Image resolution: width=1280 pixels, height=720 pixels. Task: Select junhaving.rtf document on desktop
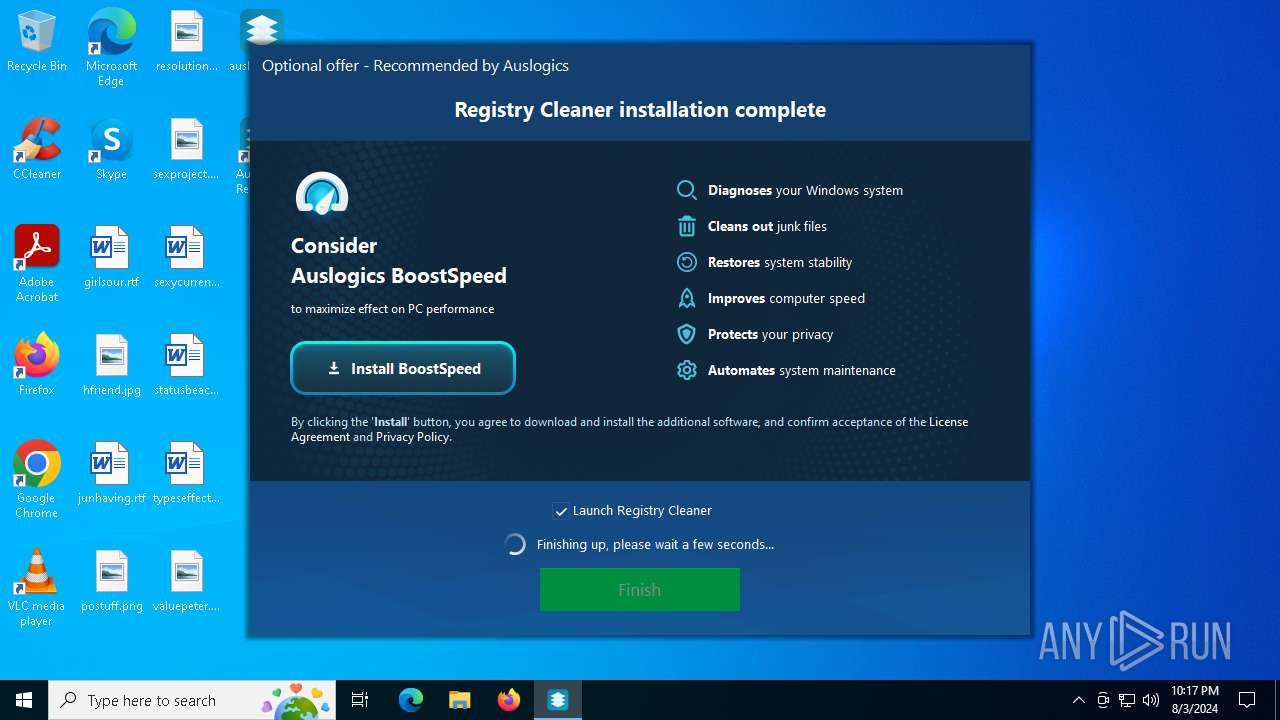pyautogui.click(x=111, y=474)
